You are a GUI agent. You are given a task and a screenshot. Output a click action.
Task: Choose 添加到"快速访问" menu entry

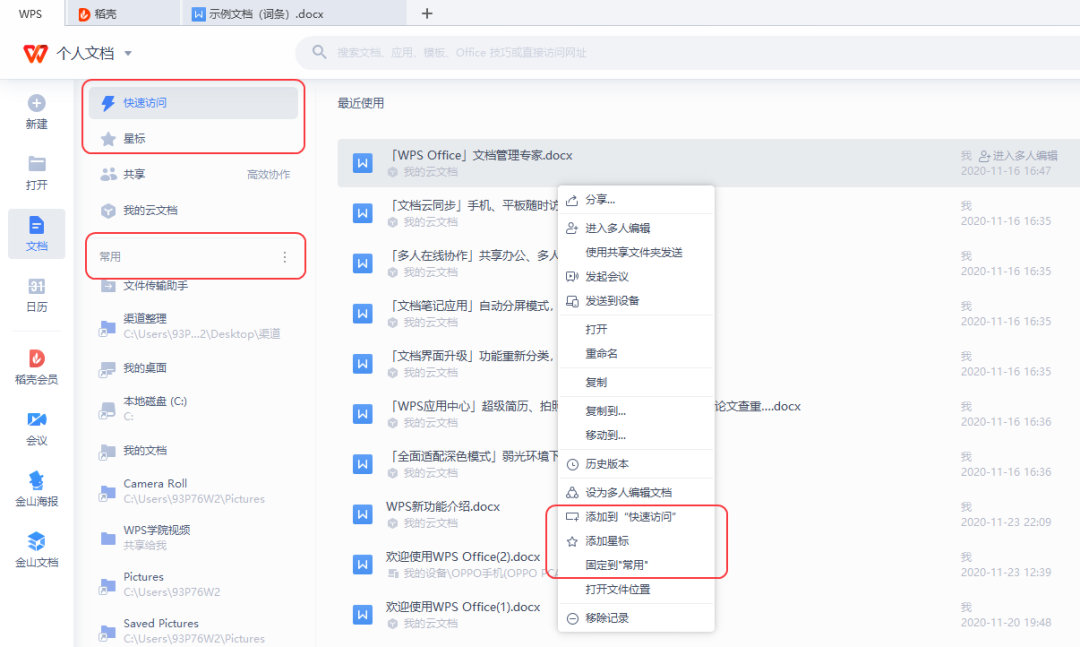636,517
